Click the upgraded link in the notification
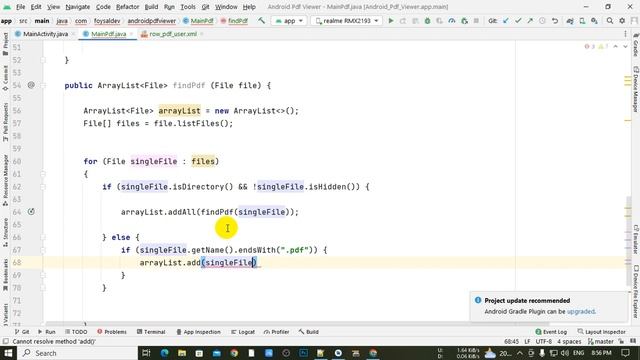Screen dimensions: 640x360 click(581, 311)
